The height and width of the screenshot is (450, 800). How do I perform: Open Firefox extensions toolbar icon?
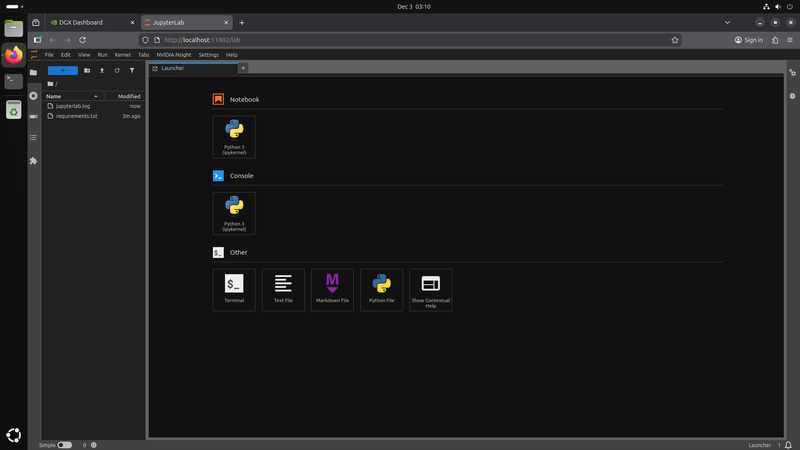[x=775, y=40]
